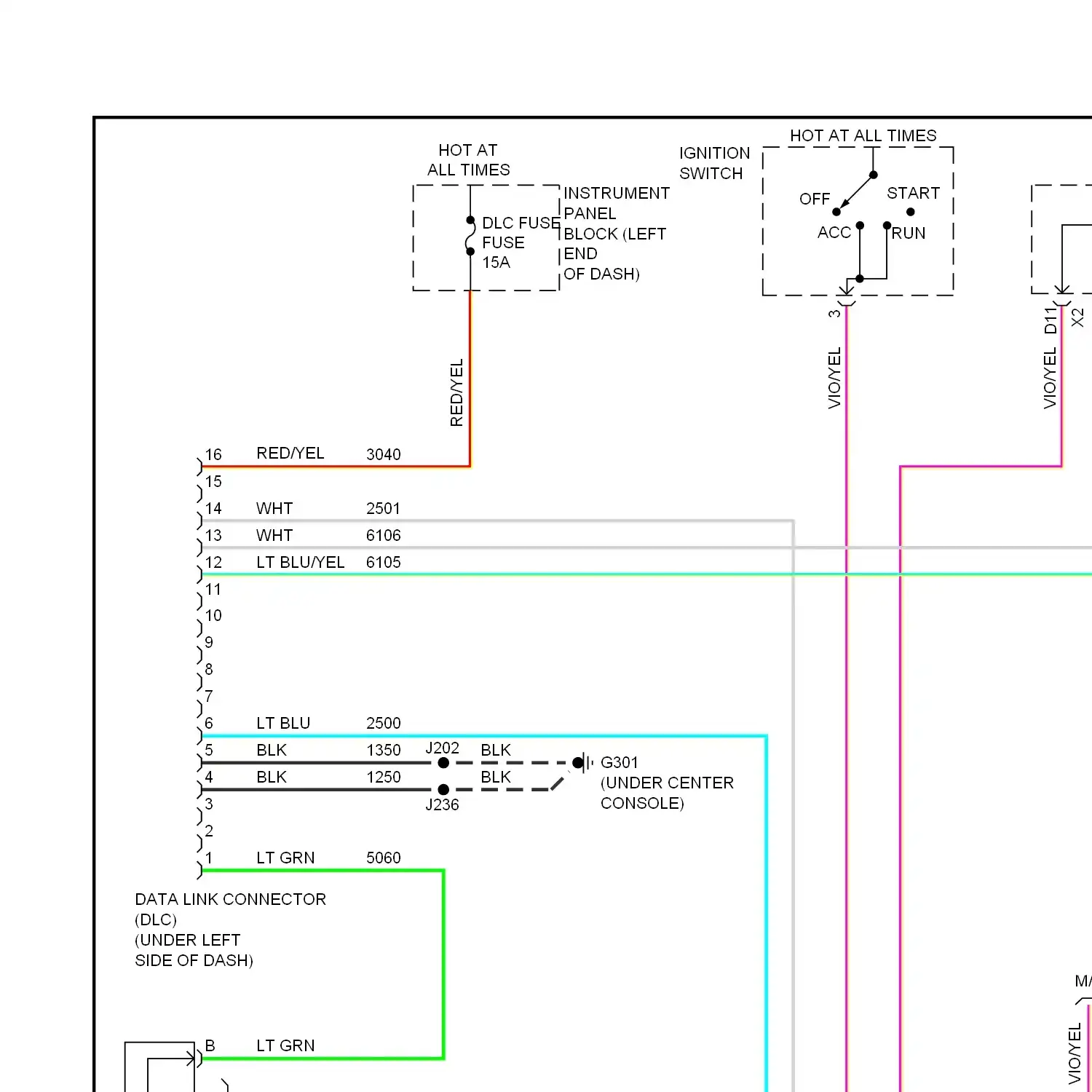Click the J202 splice label

pos(442,748)
